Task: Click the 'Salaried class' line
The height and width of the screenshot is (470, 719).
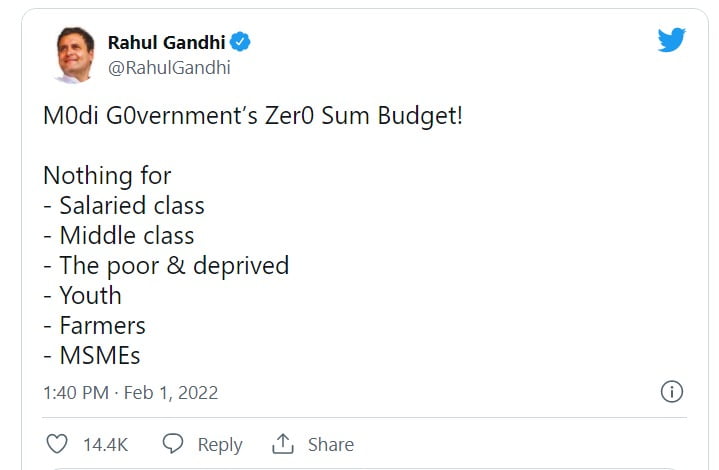Action: pos(131,206)
